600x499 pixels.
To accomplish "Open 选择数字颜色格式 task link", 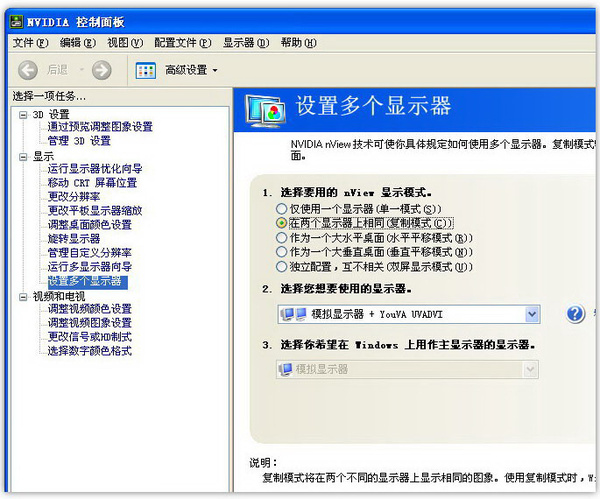I will 90,351.
